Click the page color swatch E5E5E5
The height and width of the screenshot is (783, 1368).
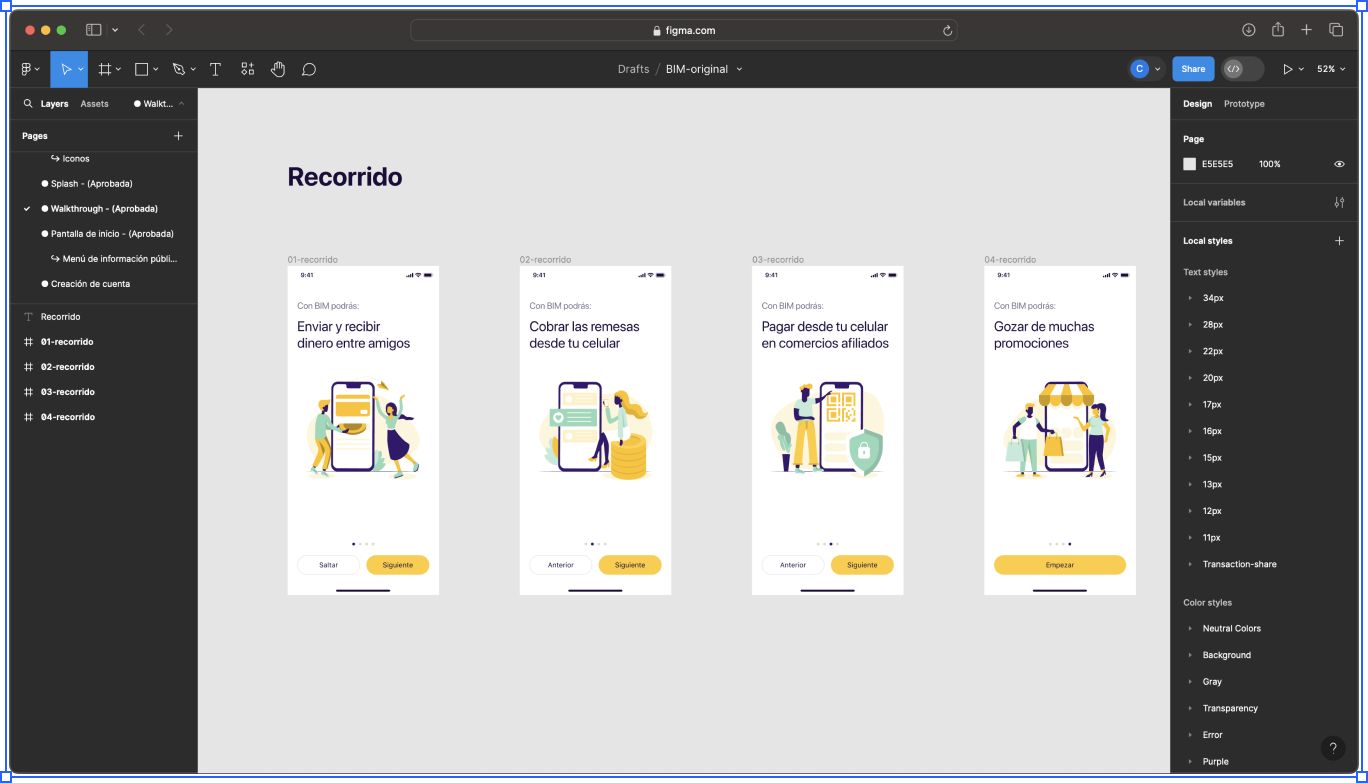1190,164
